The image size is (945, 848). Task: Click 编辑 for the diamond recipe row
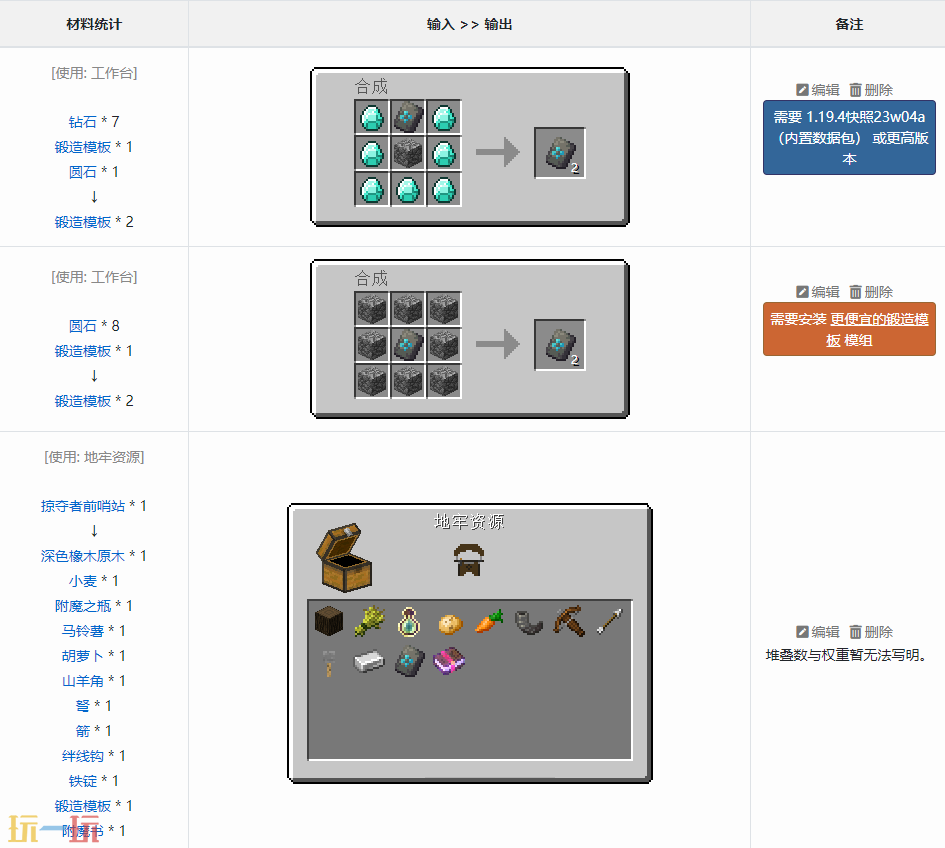[x=818, y=90]
